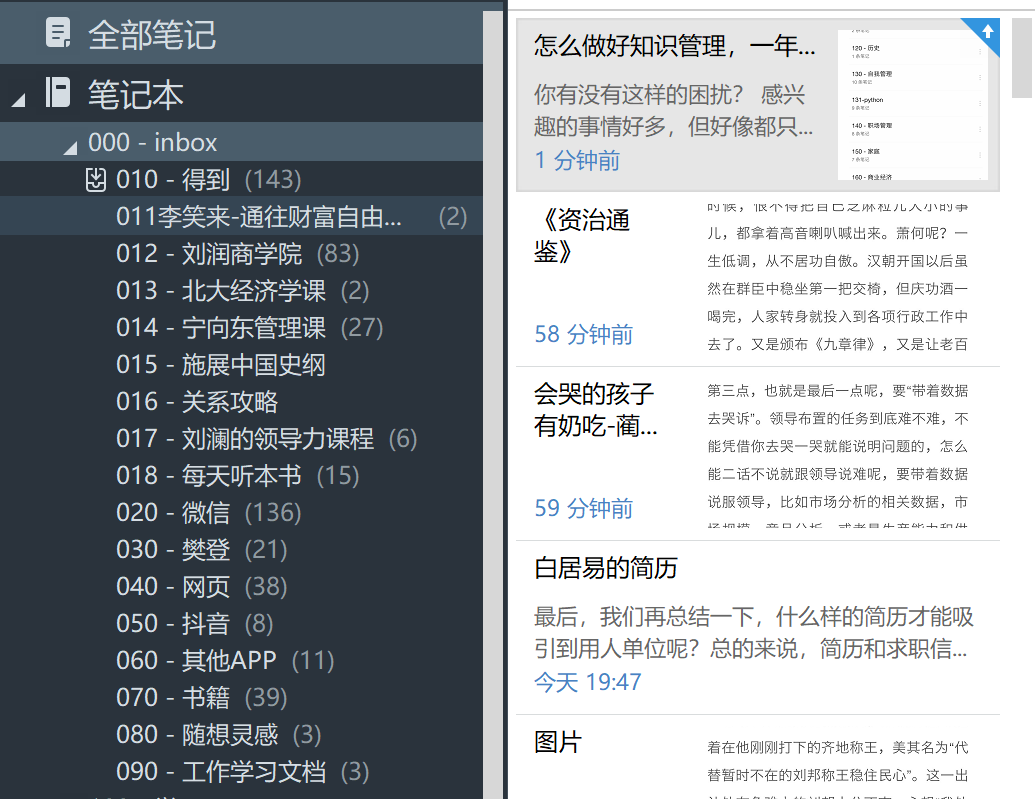Image resolution: width=1035 pixels, height=799 pixels.
Task: Click the 59 分钟前 timestamp
Action: (584, 508)
